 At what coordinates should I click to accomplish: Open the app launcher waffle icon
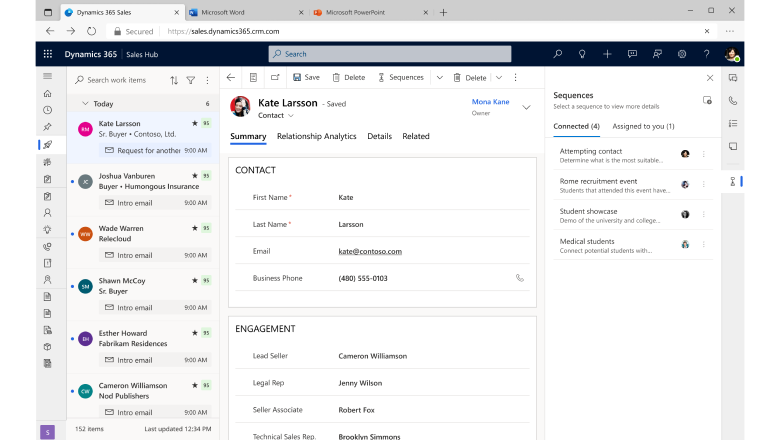pyautogui.click(x=48, y=54)
